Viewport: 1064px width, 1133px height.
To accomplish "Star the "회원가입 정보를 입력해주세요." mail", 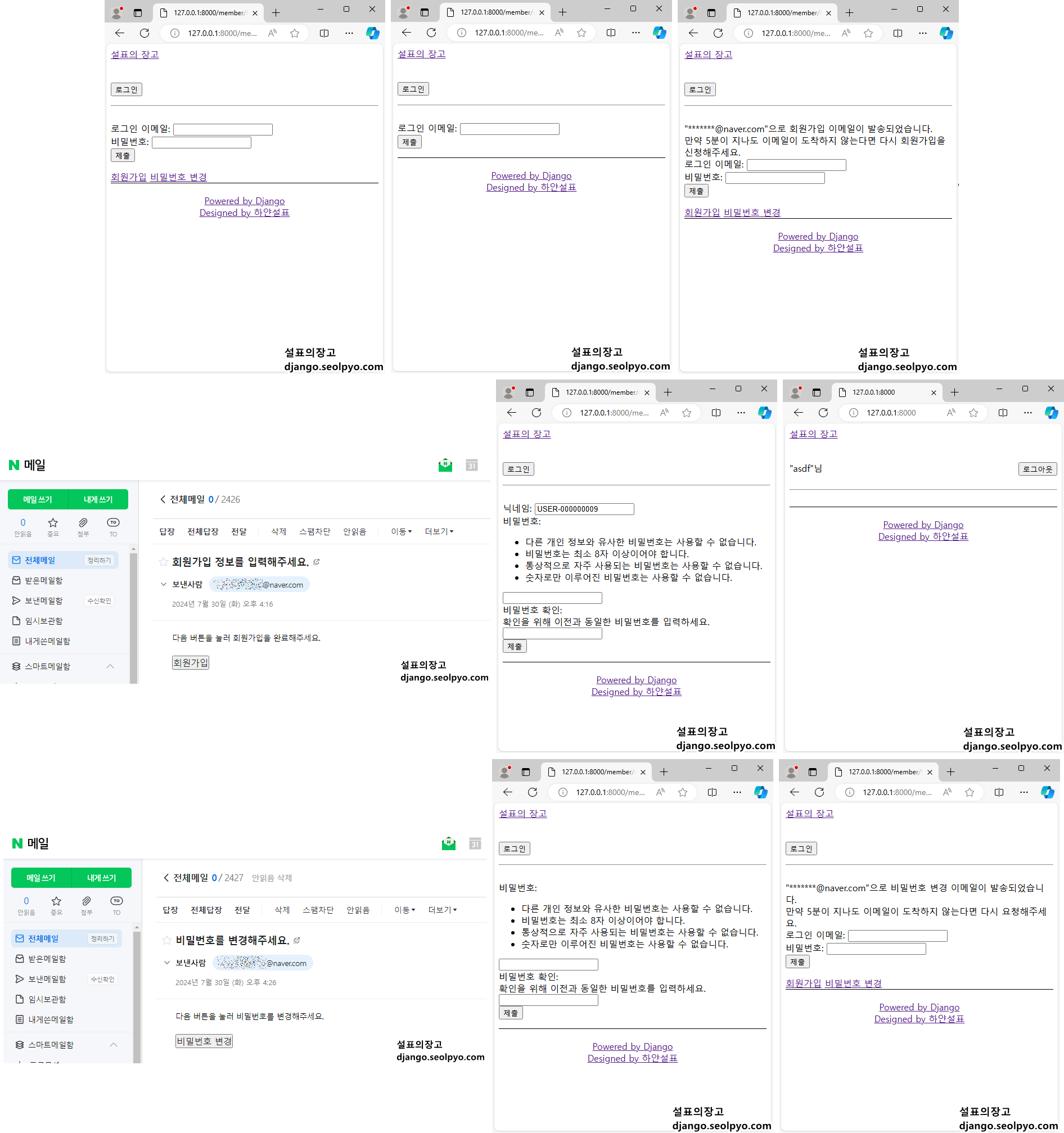I will coord(164,562).
